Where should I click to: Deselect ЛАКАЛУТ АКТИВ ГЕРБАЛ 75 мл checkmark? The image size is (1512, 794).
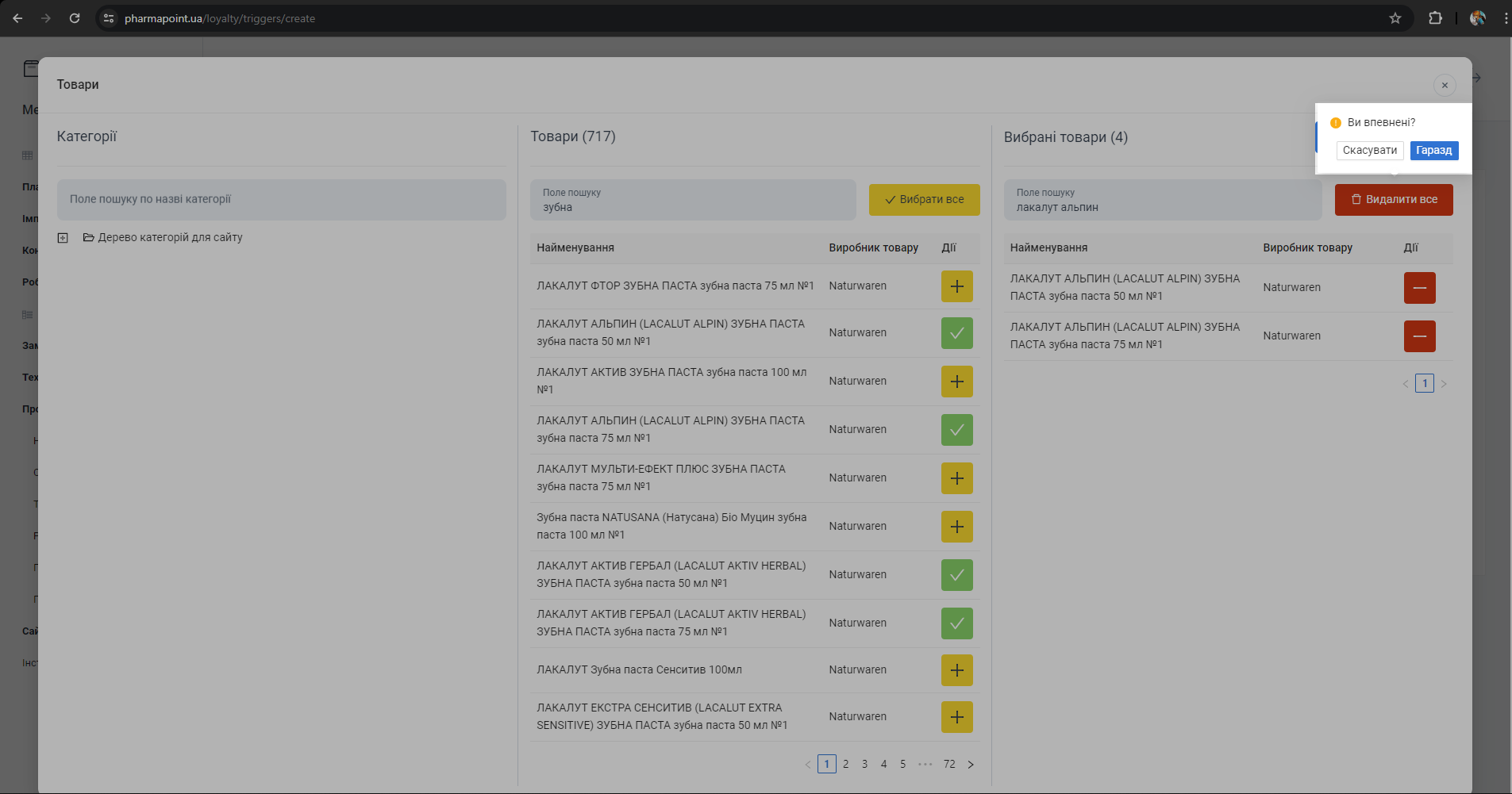[956, 623]
